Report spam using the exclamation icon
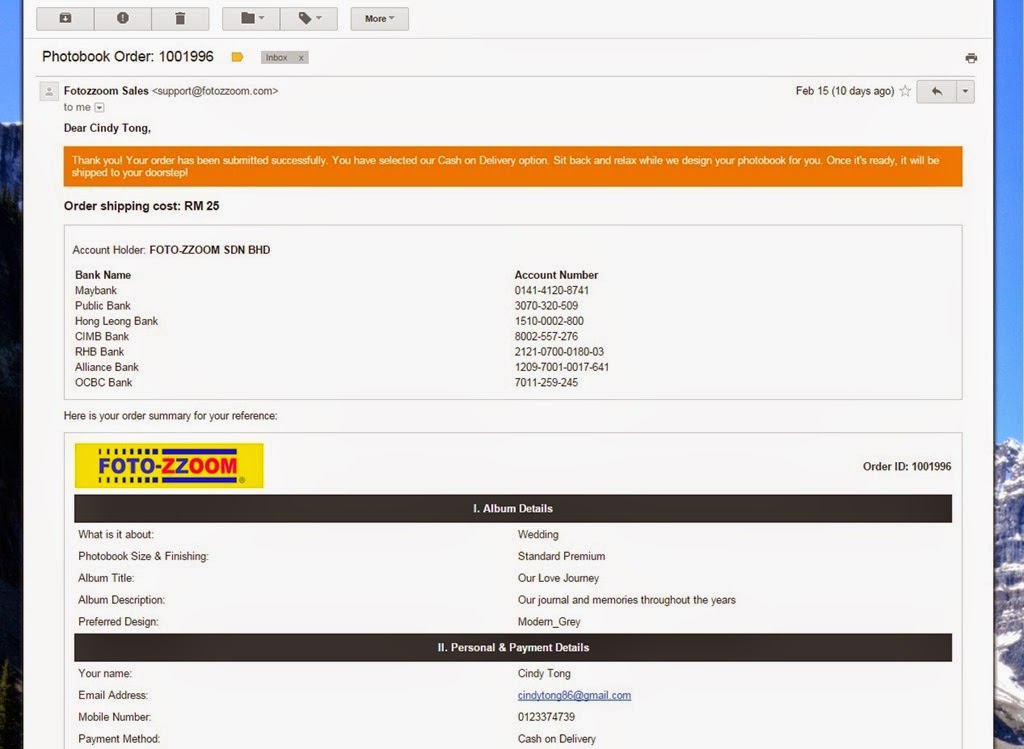 123,18
